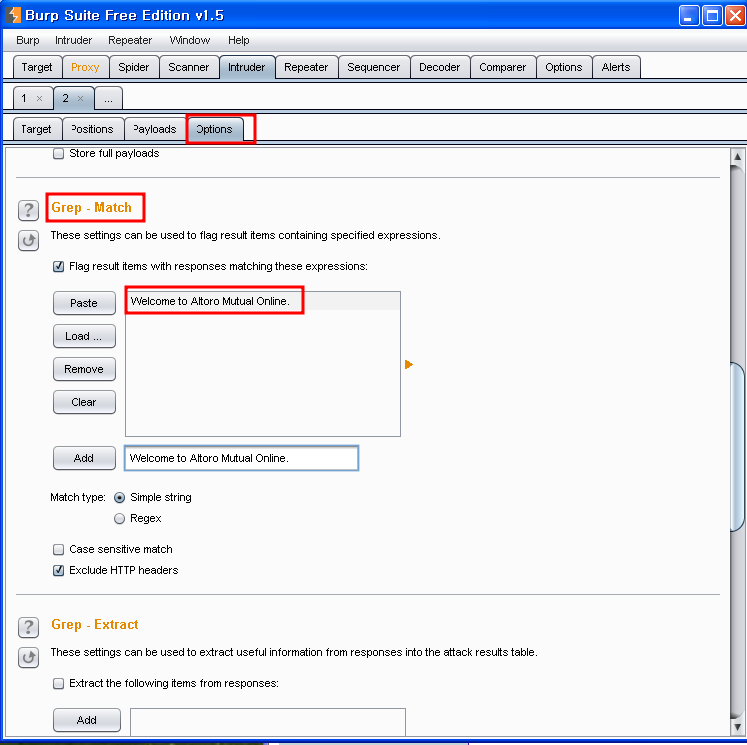Switch to the Spider tab
Screen dimensions: 747x745
[x=134, y=67]
